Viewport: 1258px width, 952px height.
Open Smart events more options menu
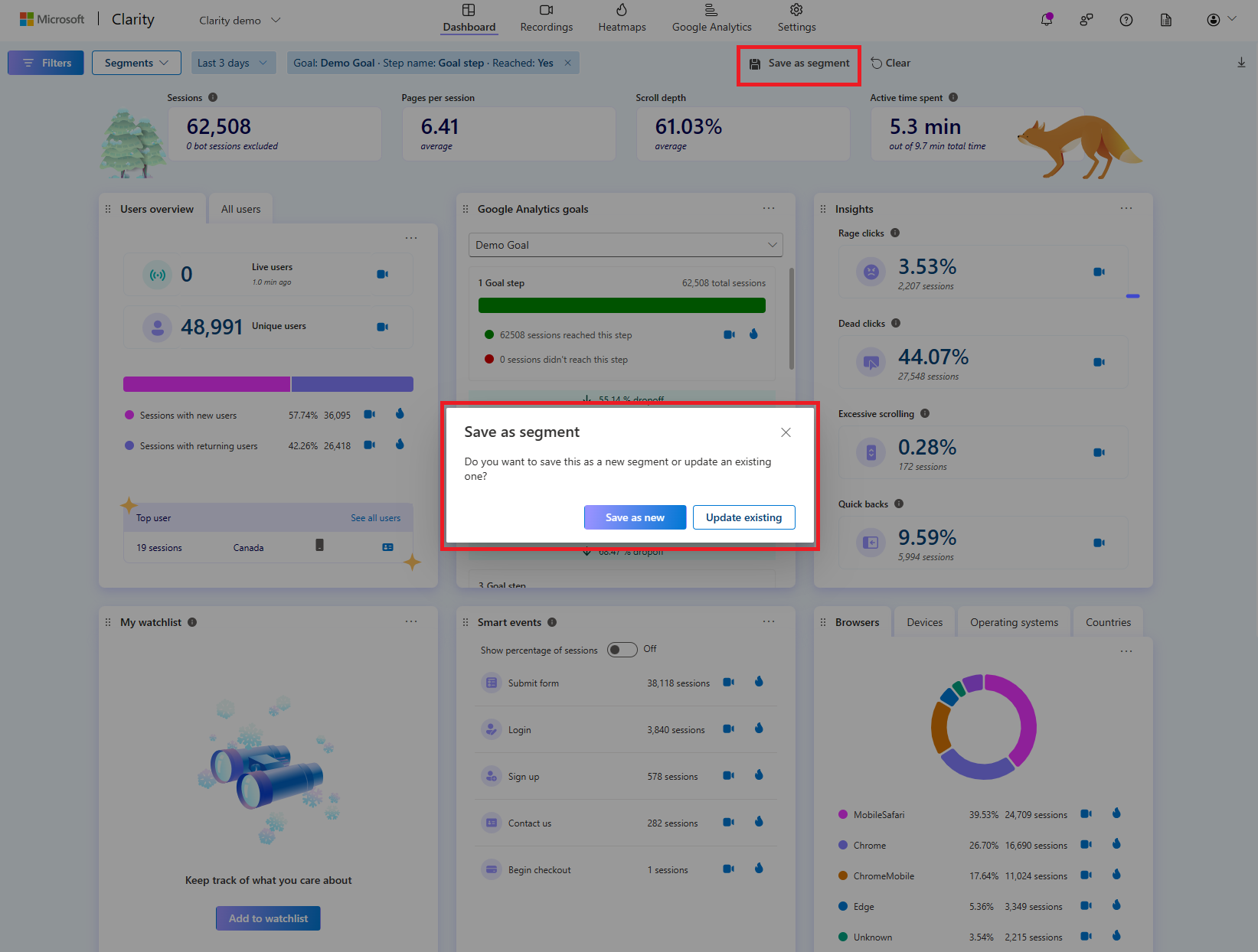[x=769, y=621]
